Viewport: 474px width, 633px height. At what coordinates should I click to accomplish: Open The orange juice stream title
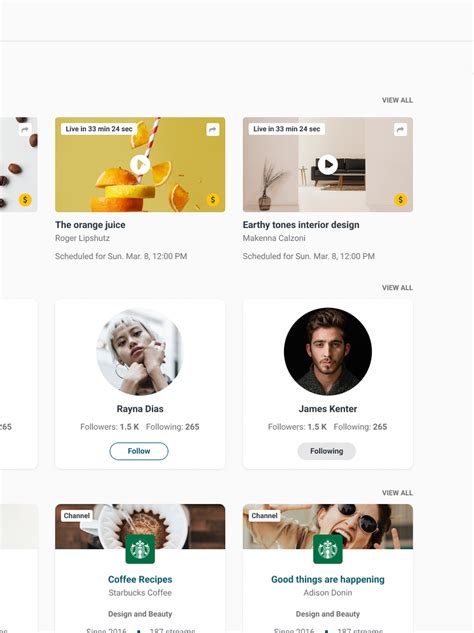coord(90,225)
